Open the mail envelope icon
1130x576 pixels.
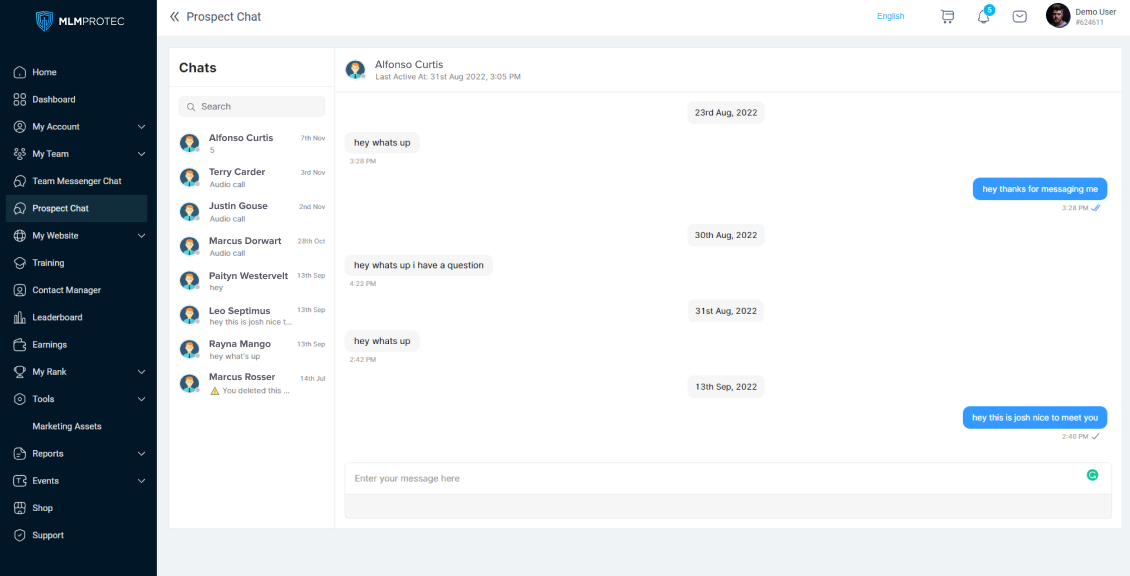(1019, 16)
